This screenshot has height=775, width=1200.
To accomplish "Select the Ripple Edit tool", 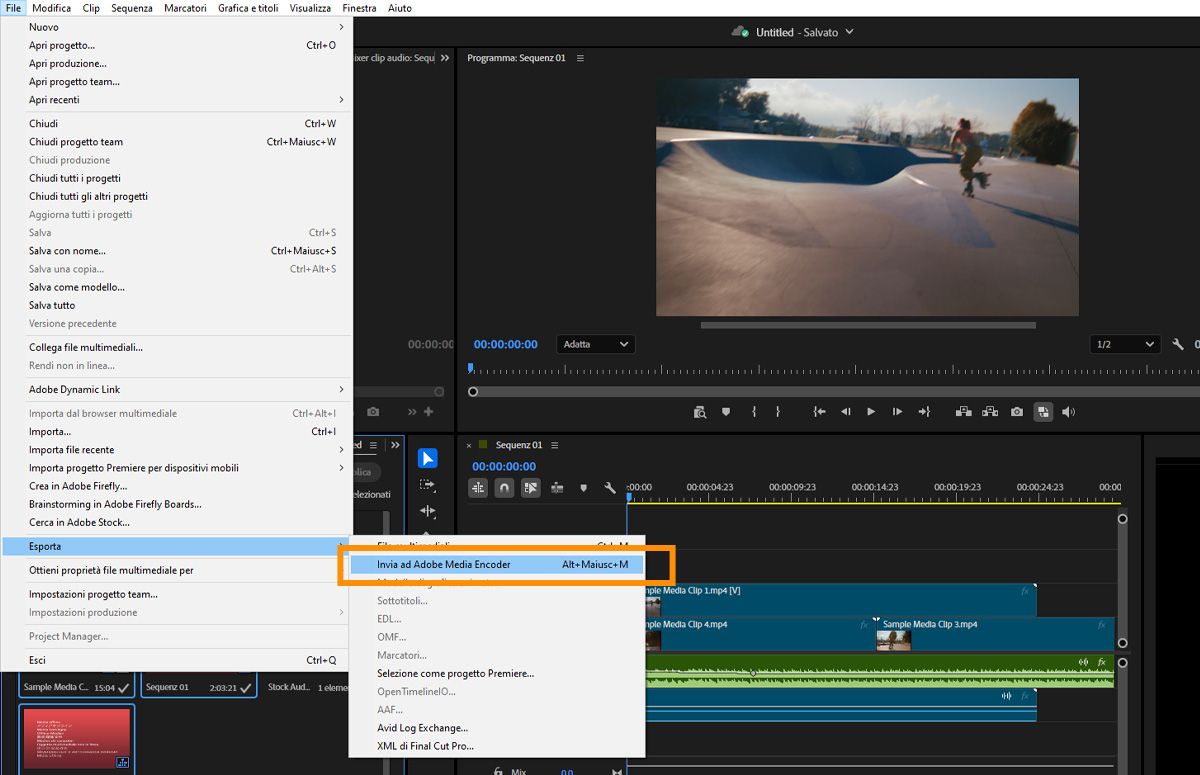I will pyautogui.click(x=427, y=511).
